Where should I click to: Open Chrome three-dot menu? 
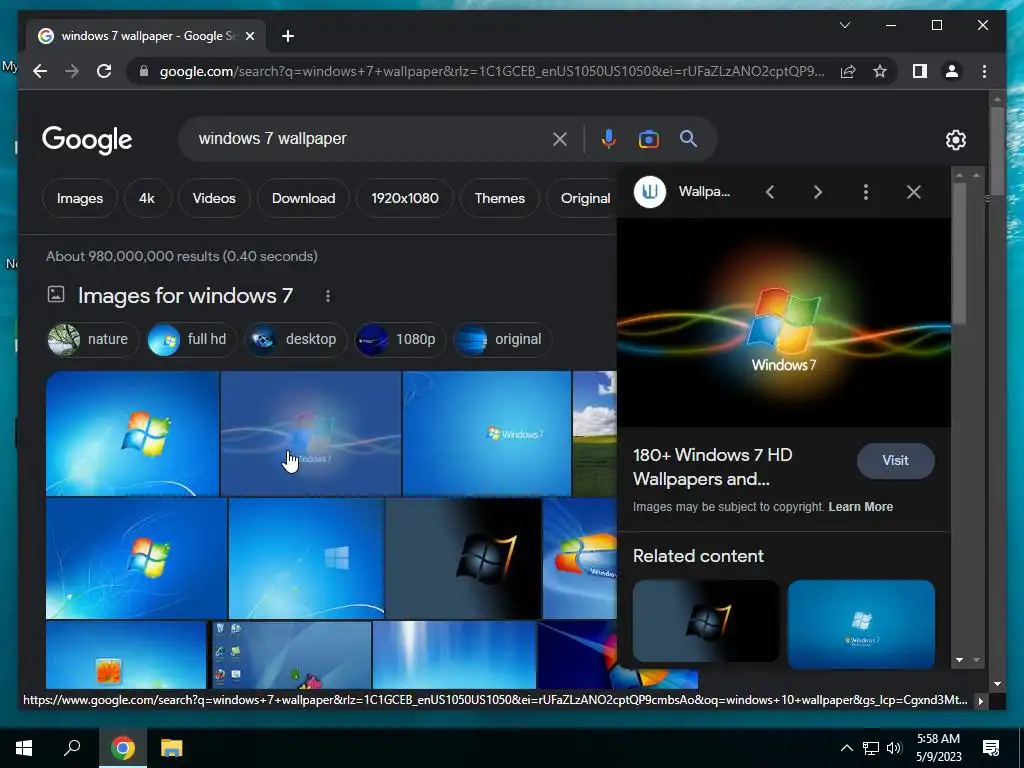coord(984,71)
